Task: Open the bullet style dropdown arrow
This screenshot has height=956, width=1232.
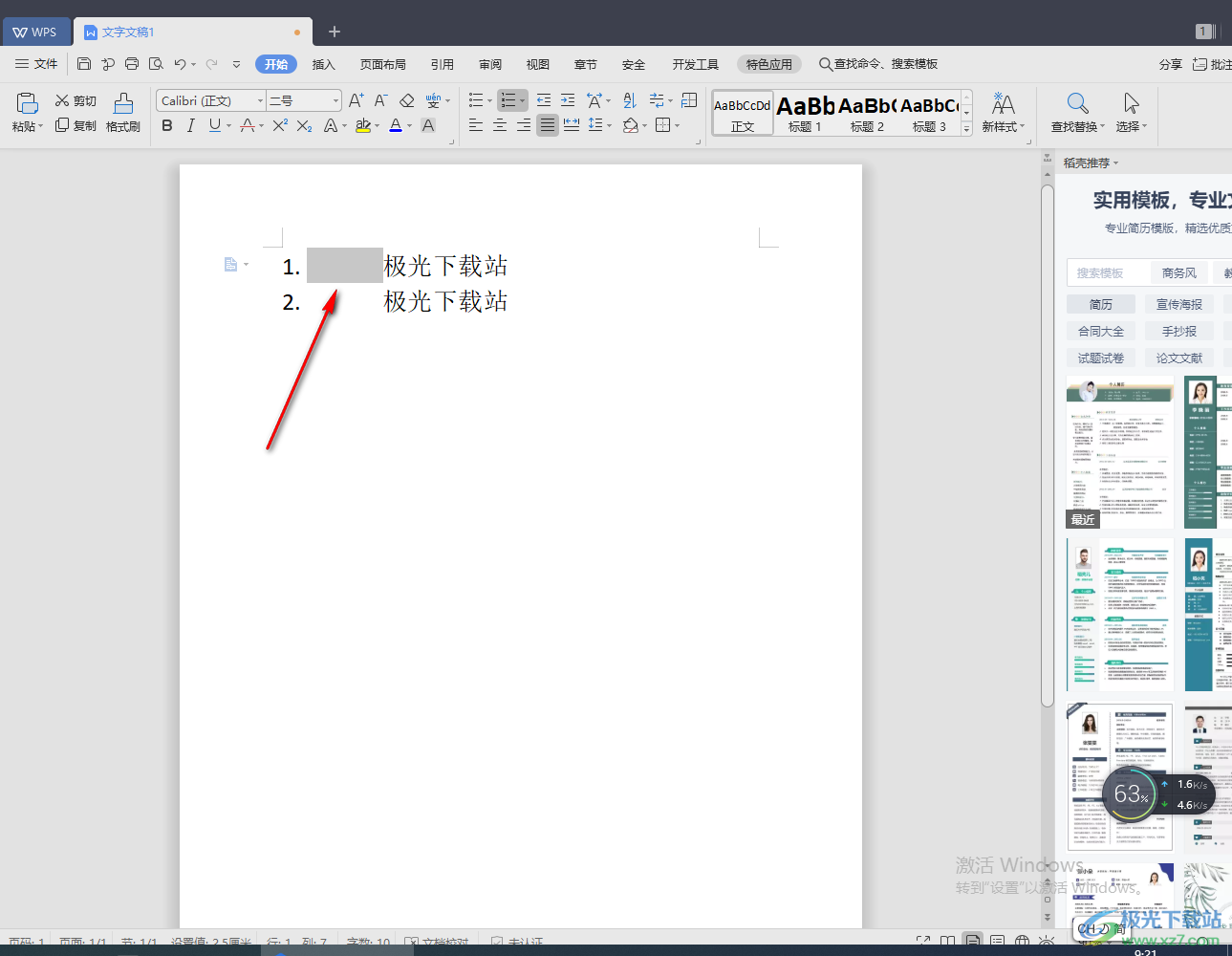Action: 490,100
